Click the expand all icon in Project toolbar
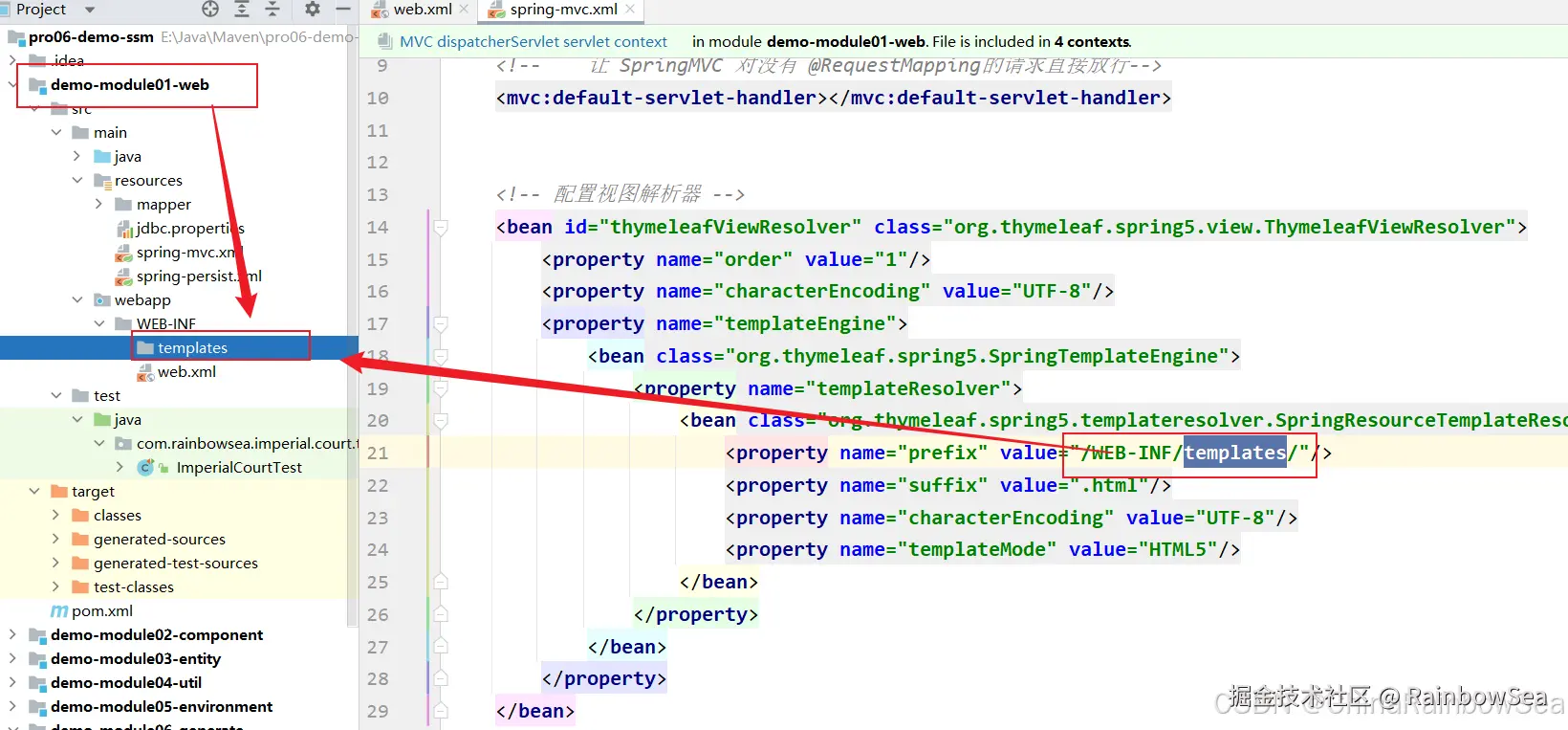1568x730 pixels. [x=242, y=10]
